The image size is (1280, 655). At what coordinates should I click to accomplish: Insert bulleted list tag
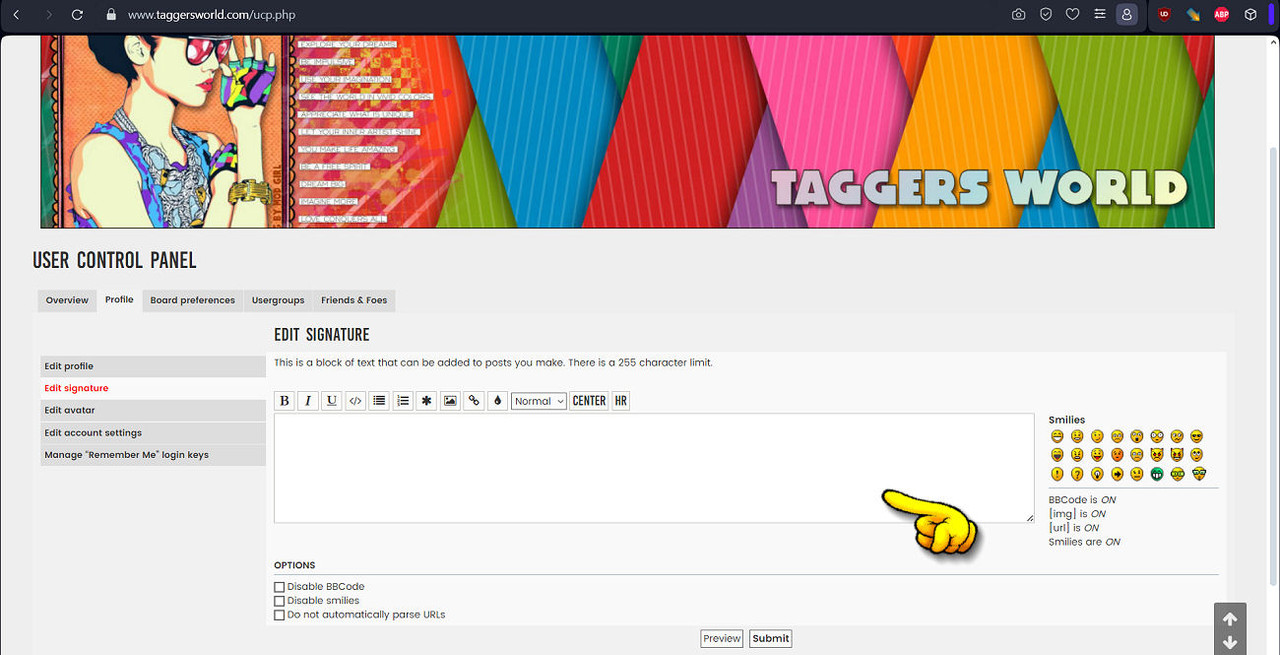point(379,401)
